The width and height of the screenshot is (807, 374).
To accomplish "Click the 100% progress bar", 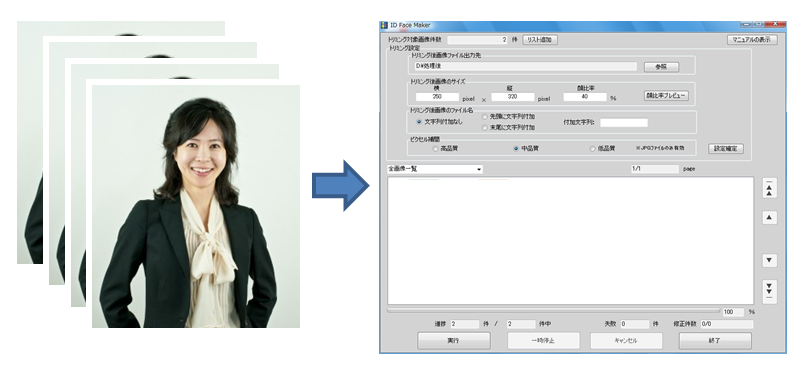I will pos(554,311).
